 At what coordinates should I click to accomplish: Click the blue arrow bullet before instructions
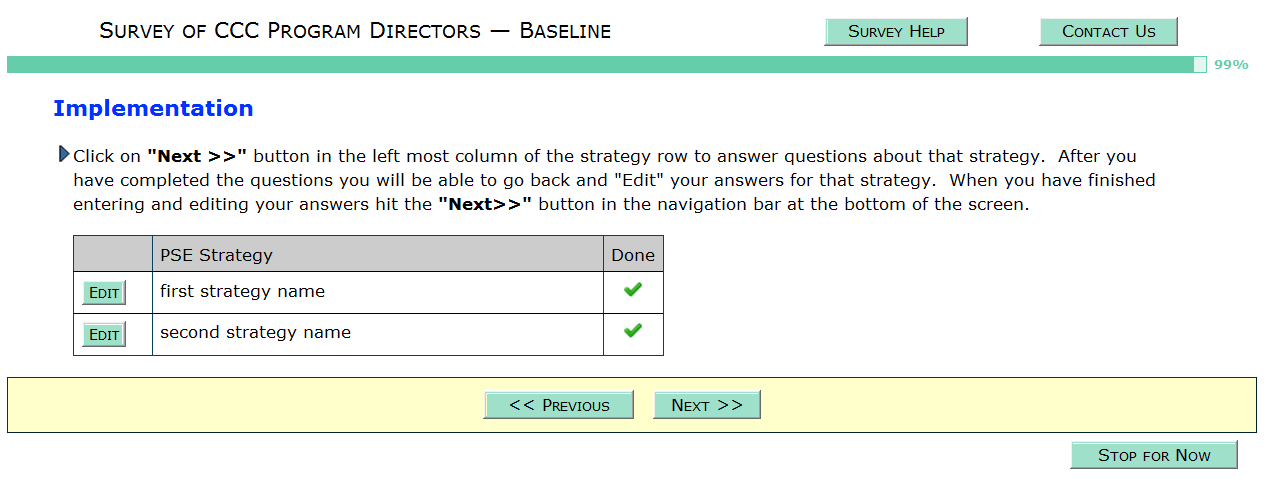coord(64,155)
